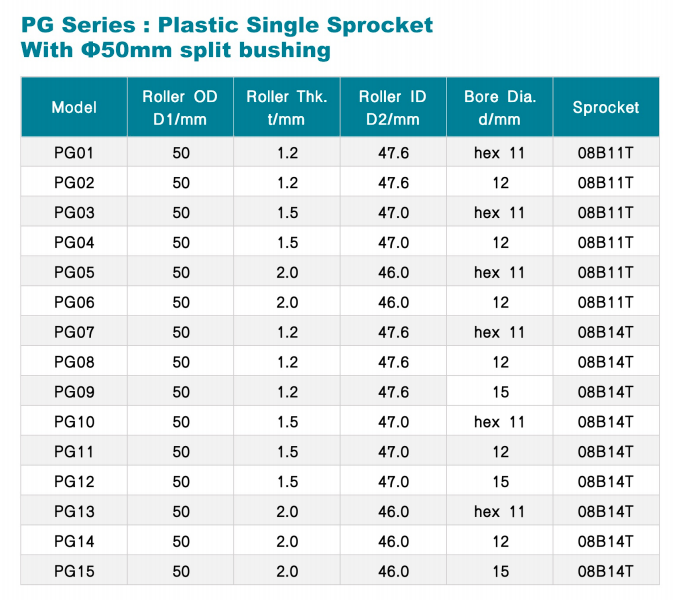Select the PG01 model cell
Image resolution: width=676 pixels, height=600 pixels.
click(74, 153)
